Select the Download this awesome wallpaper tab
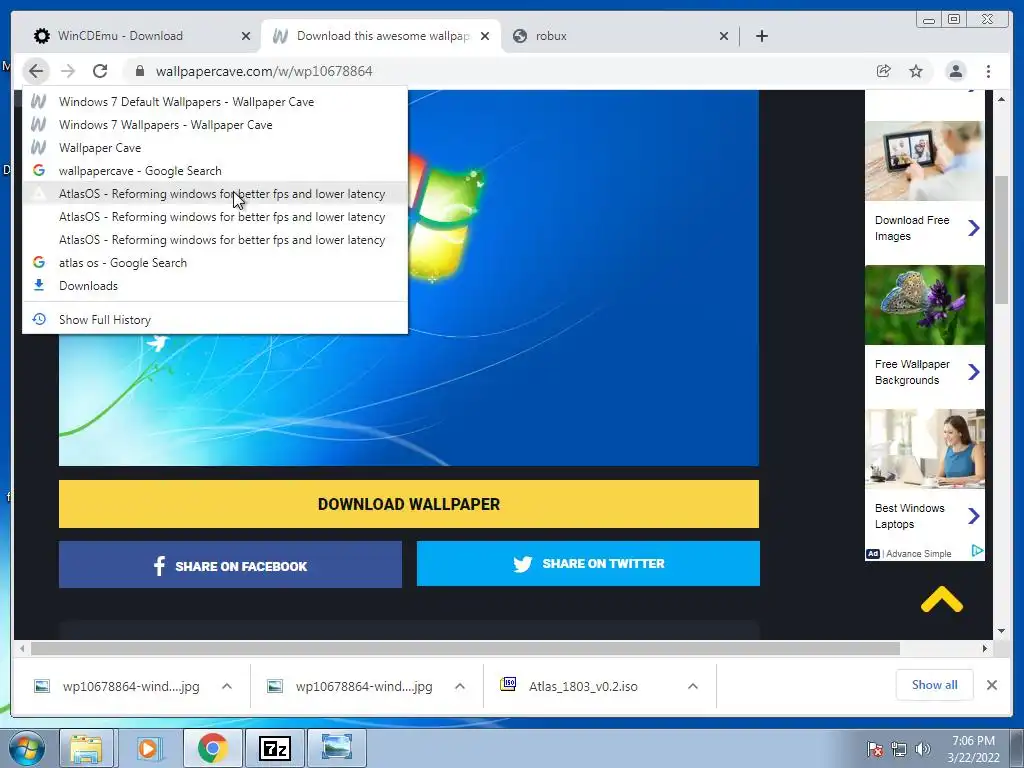1024x768 pixels. point(383,36)
